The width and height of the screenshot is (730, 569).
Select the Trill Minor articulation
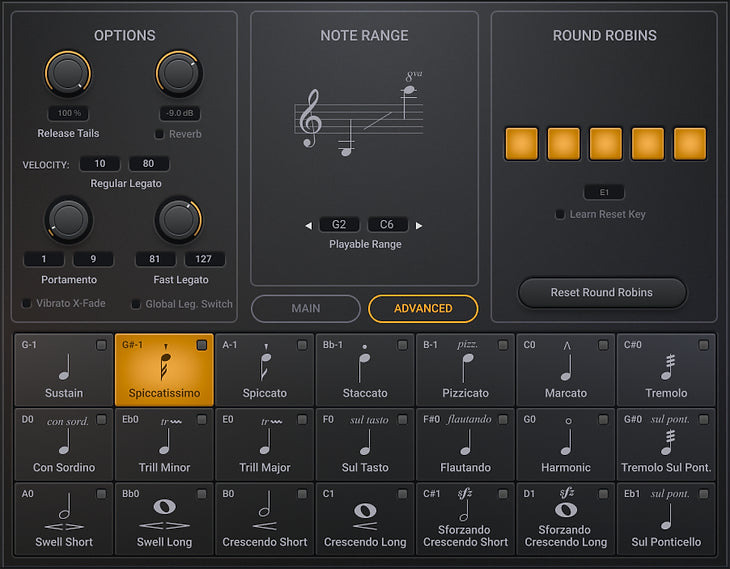[x=164, y=445]
